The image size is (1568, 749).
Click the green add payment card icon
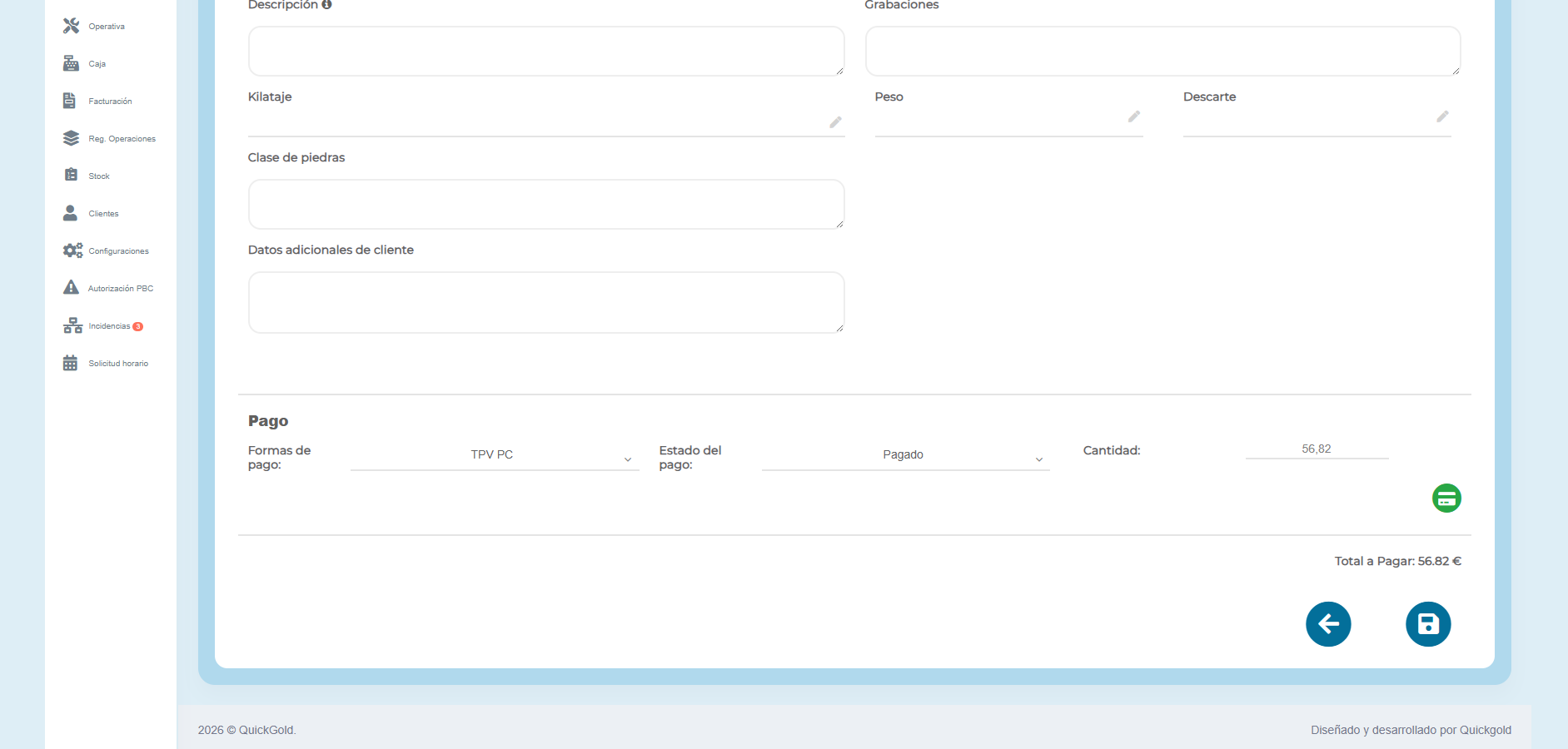[1446, 499]
